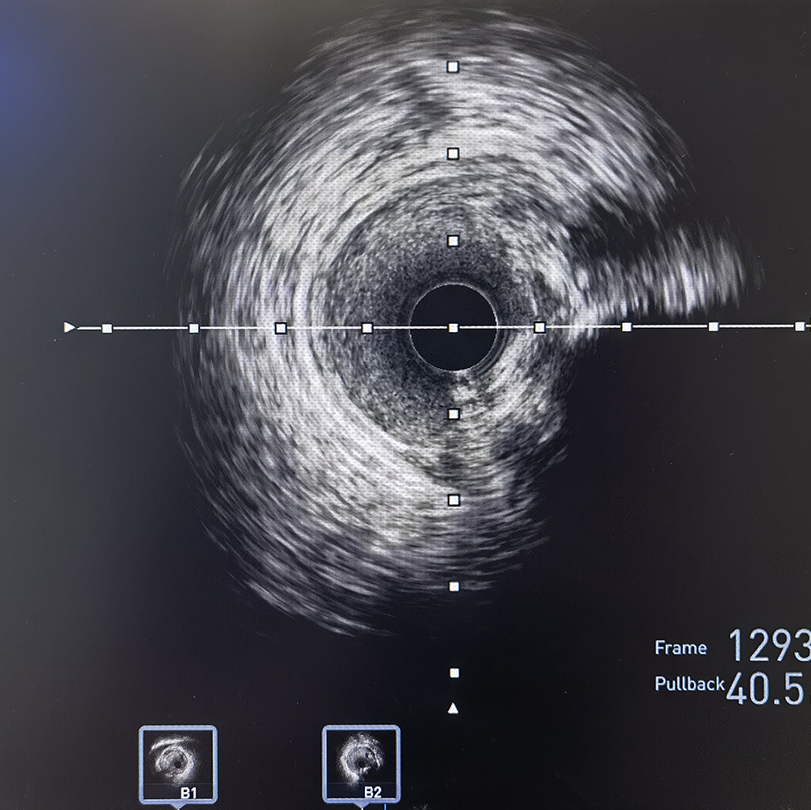Select the B2 bookmark thumbnail
811x810 pixels.
tap(361, 763)
